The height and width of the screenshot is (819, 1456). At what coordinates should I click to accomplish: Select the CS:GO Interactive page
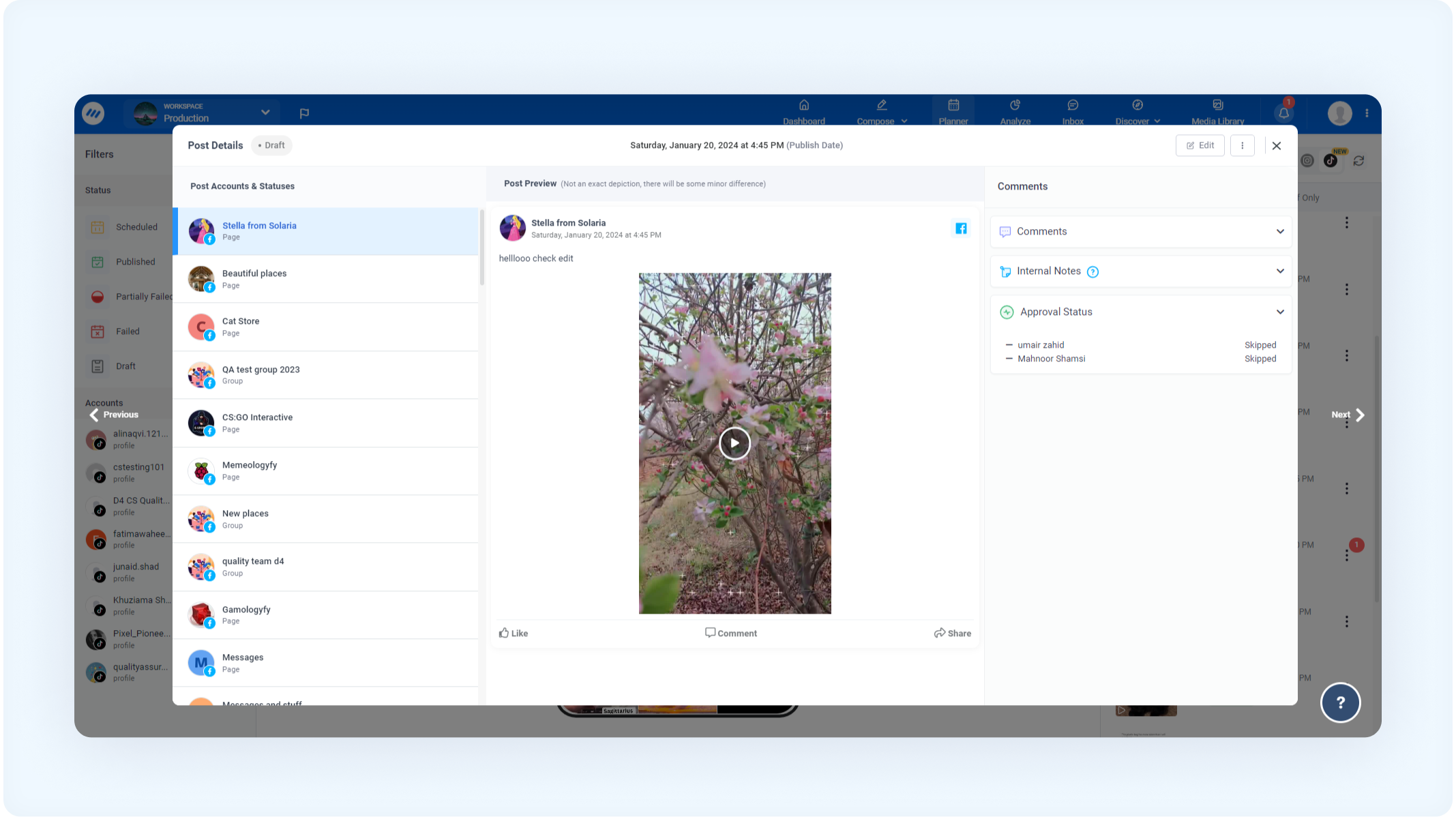[327, 423]
